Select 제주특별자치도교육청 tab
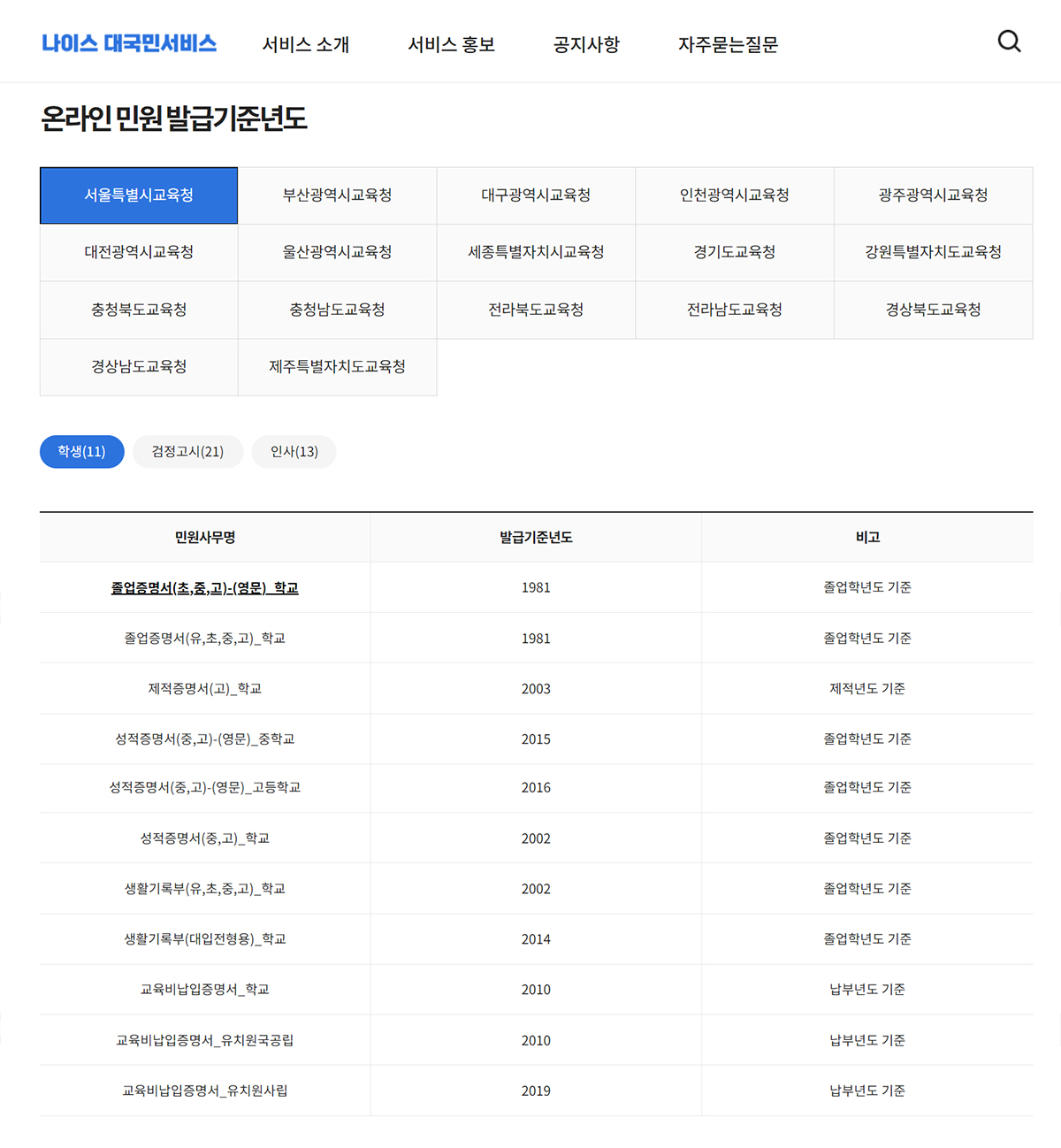The height and width of the screenshot is (1148, 1061). point(337,367)
